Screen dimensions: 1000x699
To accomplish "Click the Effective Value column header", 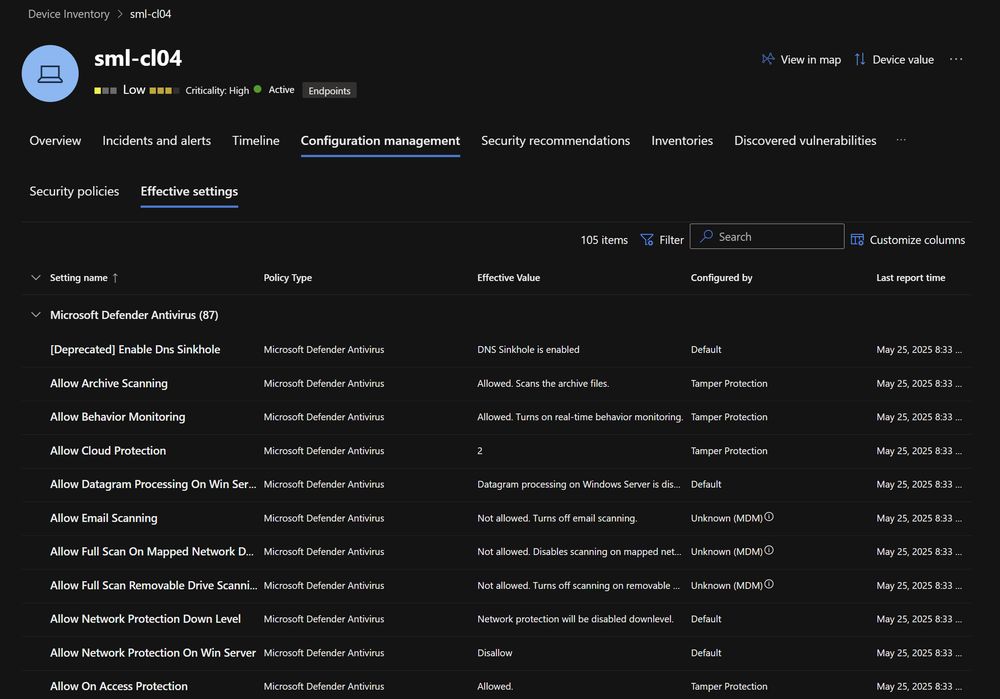I will [508, 277].
